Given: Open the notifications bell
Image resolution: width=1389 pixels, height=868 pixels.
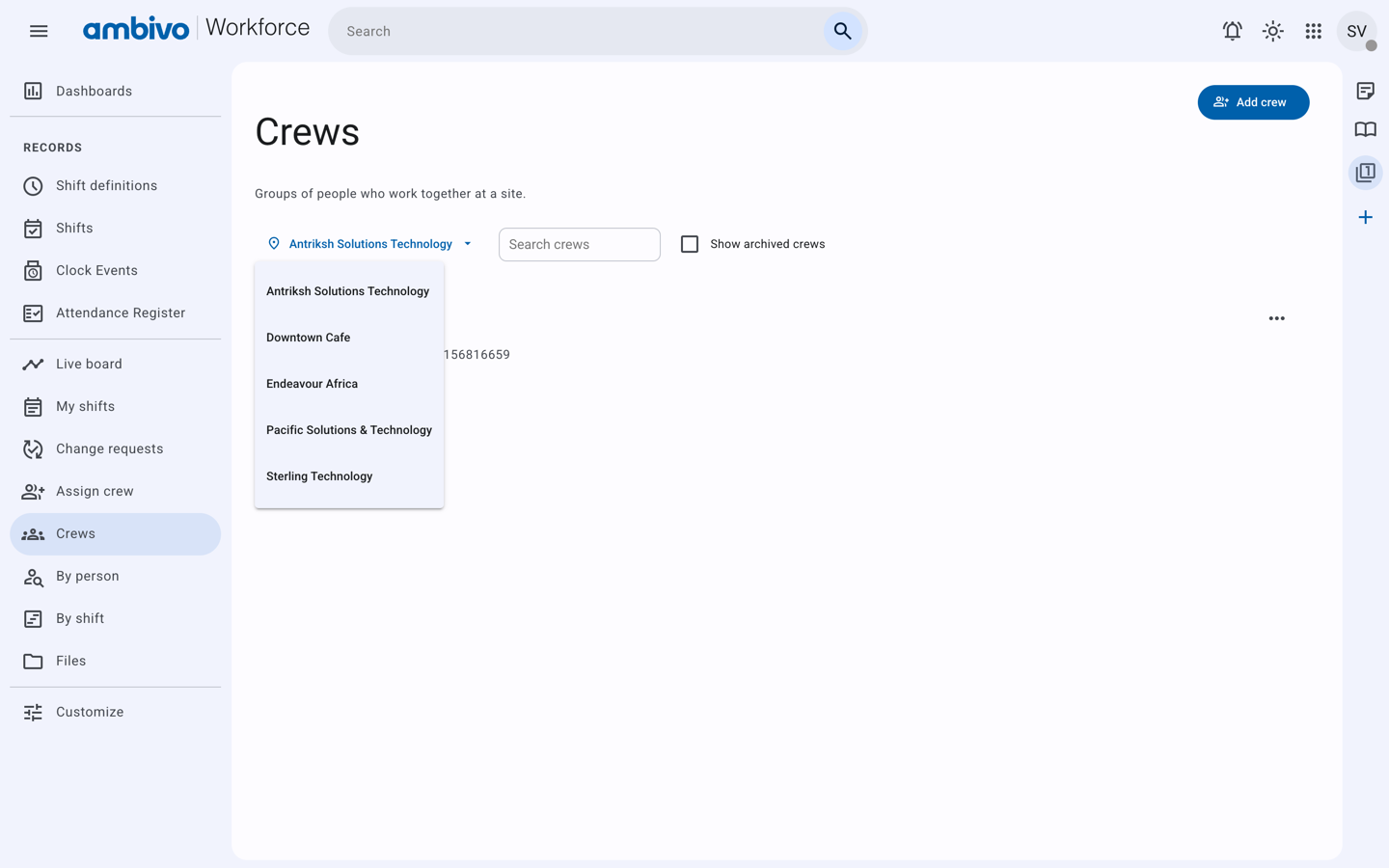Looking at the screenshot, I should [1232, 31].
